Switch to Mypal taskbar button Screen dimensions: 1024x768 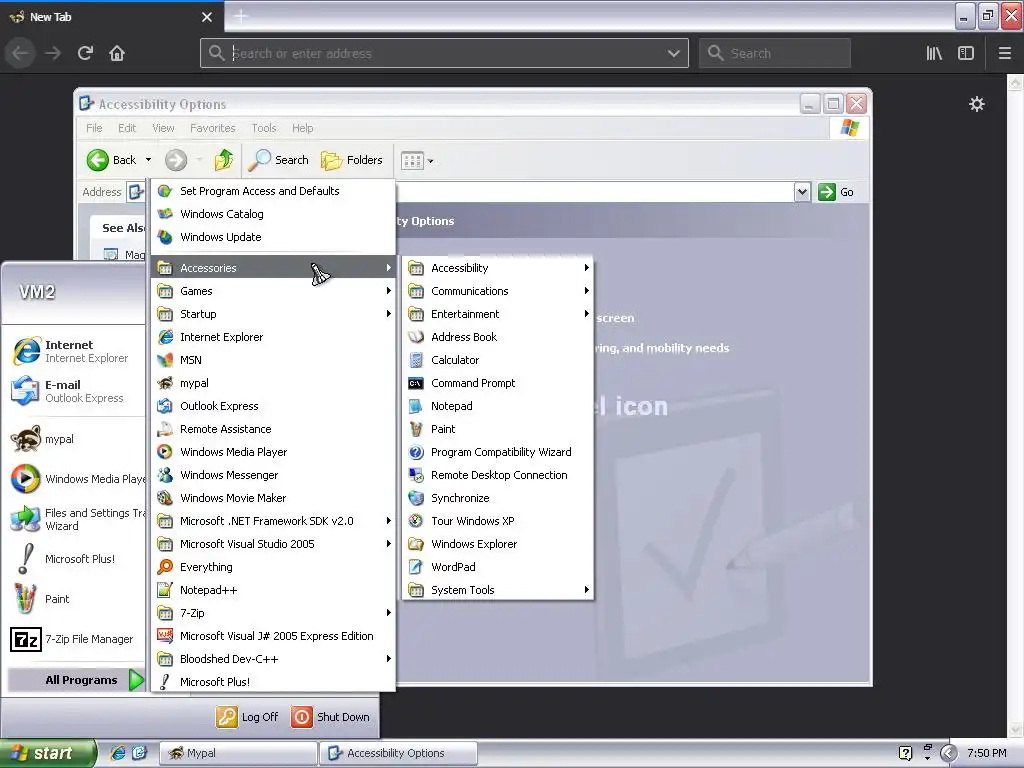click(x=238, y=753)
